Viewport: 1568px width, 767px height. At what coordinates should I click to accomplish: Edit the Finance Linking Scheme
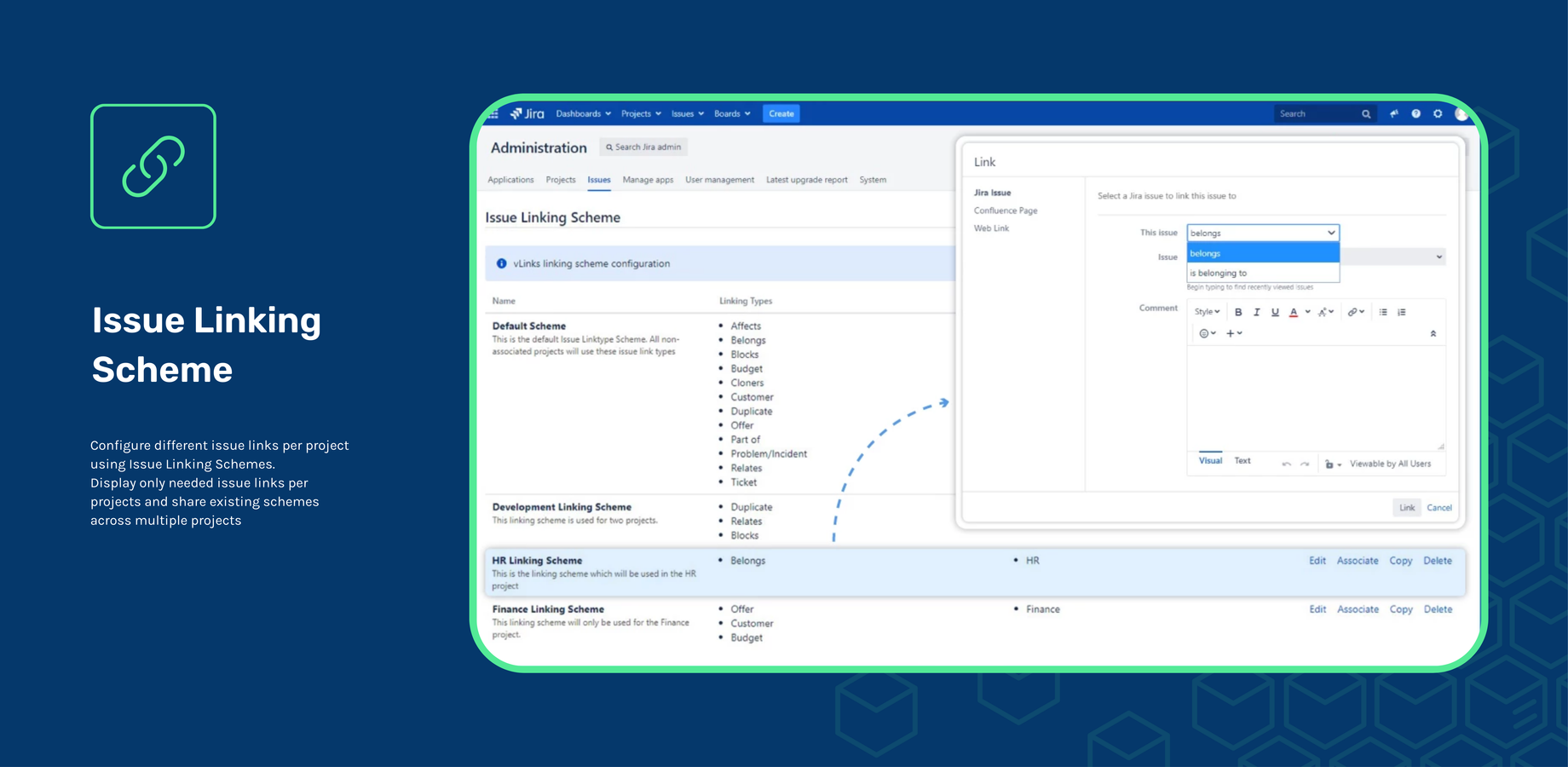point(1317,609)
